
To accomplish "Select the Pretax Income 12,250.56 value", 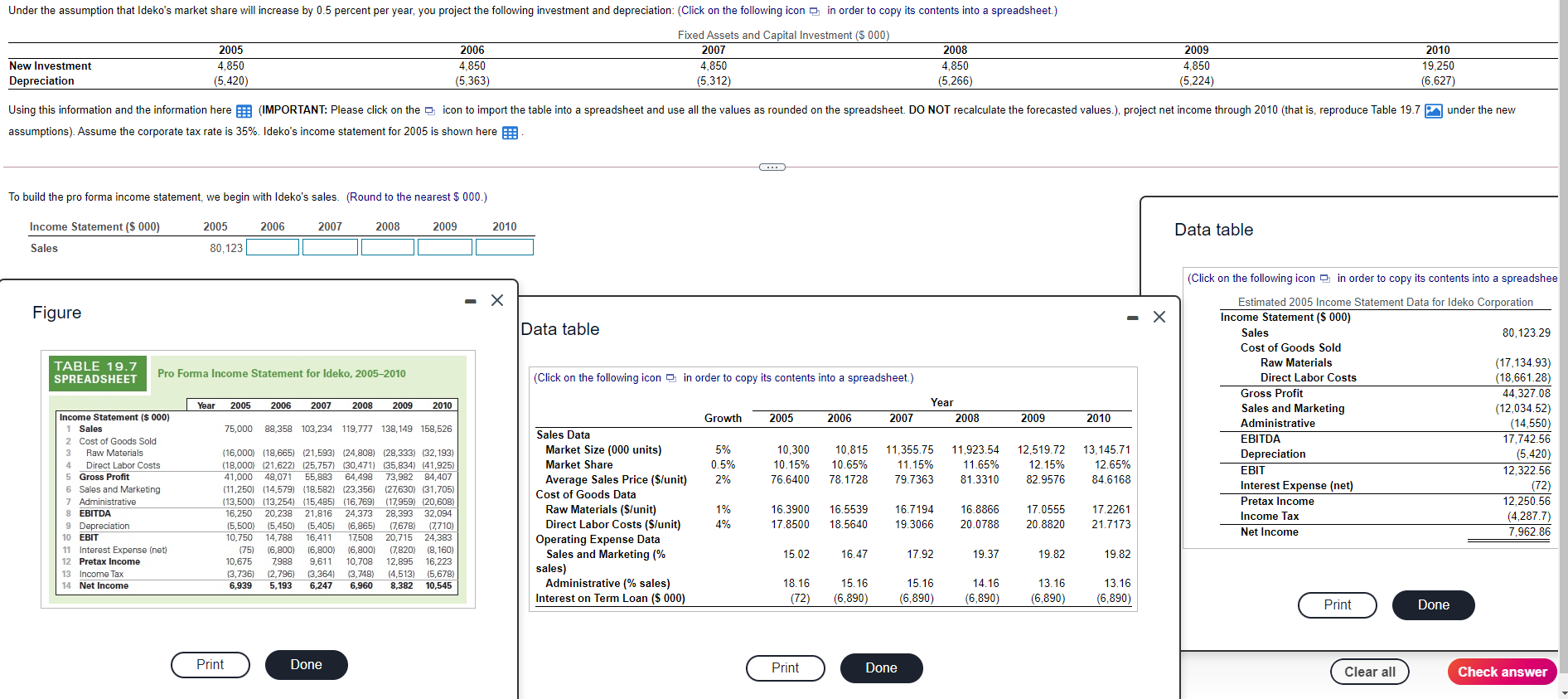I will pyautogui.click(x=1527, y=501).
